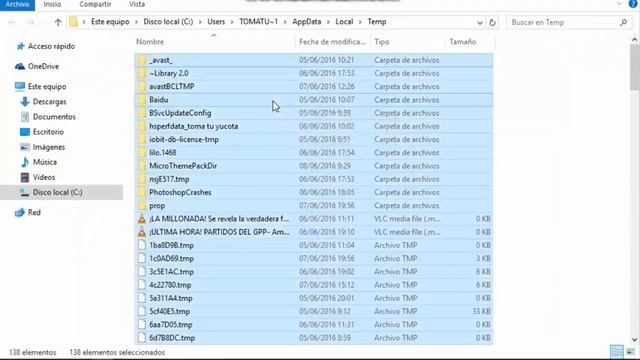Viewport: 640px width, 360px height.
Task: Select file name '4c22780.tmp'
Action: 170,285
